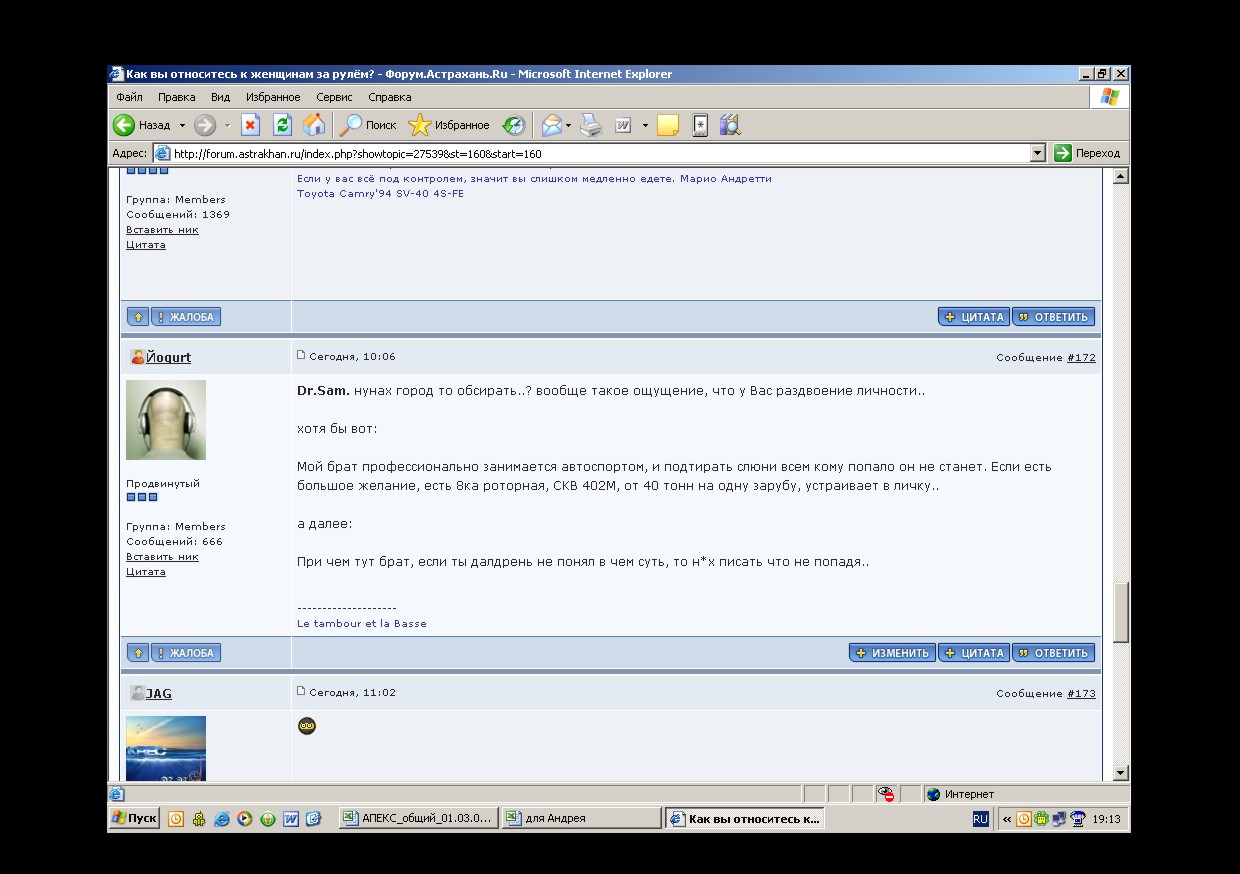
Task: Open the Вид menu
Action: pyautogui.click(x=220, y=97)
